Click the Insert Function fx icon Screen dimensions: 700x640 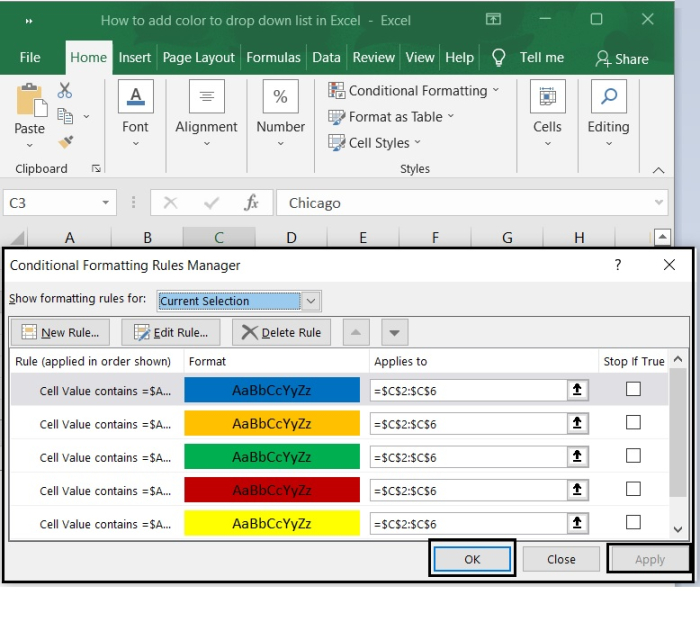(252, 203)
